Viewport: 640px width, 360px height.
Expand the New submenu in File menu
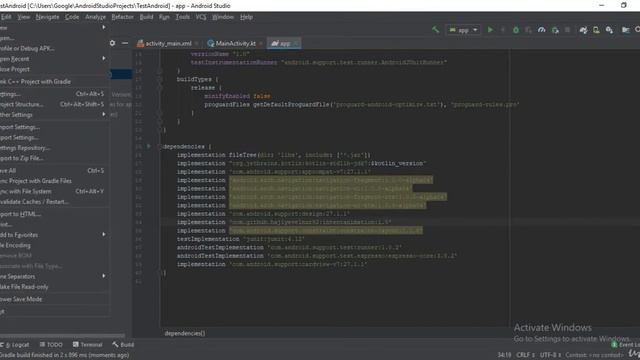(54, 27)
